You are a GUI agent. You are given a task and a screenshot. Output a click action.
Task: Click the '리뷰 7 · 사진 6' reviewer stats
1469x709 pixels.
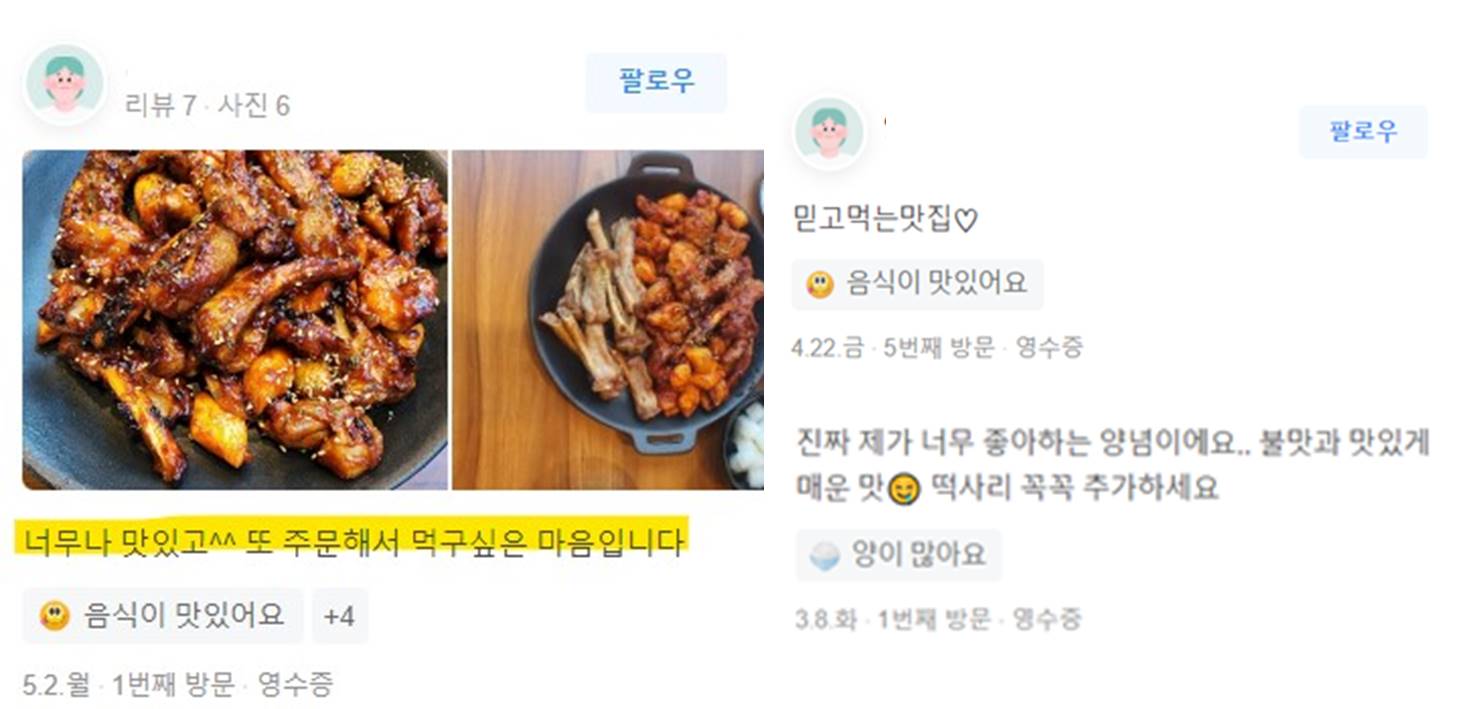tap(207, 106)
